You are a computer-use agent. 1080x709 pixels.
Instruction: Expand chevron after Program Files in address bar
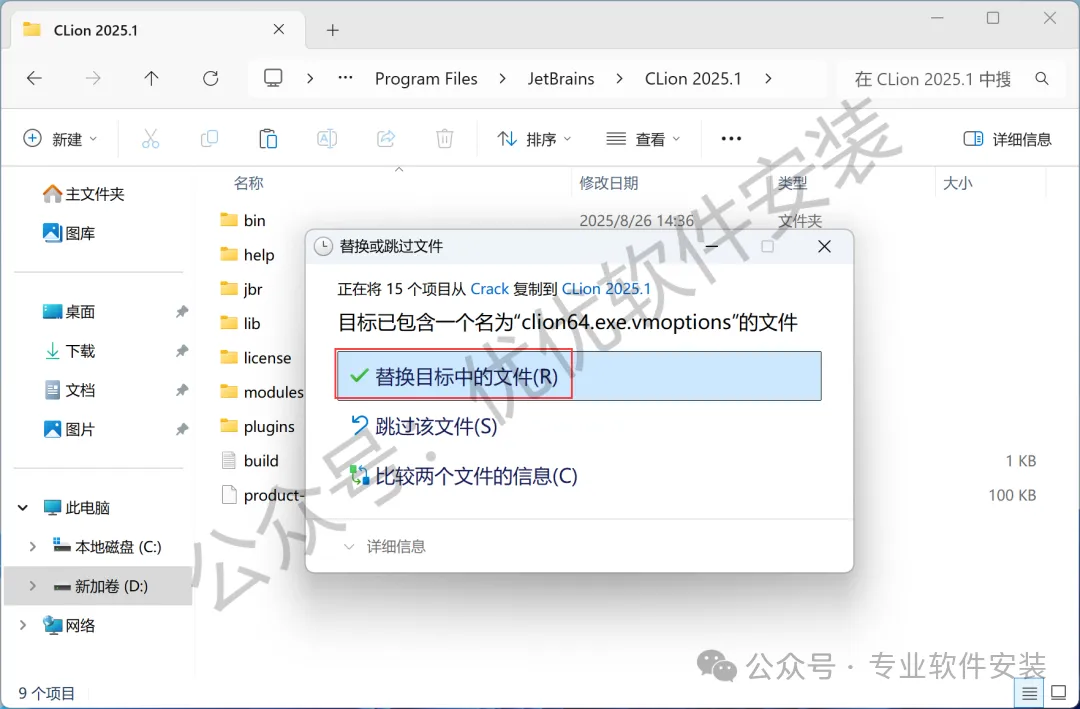(x=502, y=79)
